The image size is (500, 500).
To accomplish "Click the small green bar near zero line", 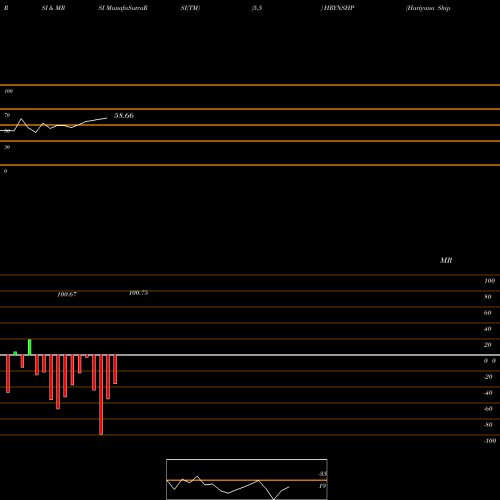I will pos(15,353).
